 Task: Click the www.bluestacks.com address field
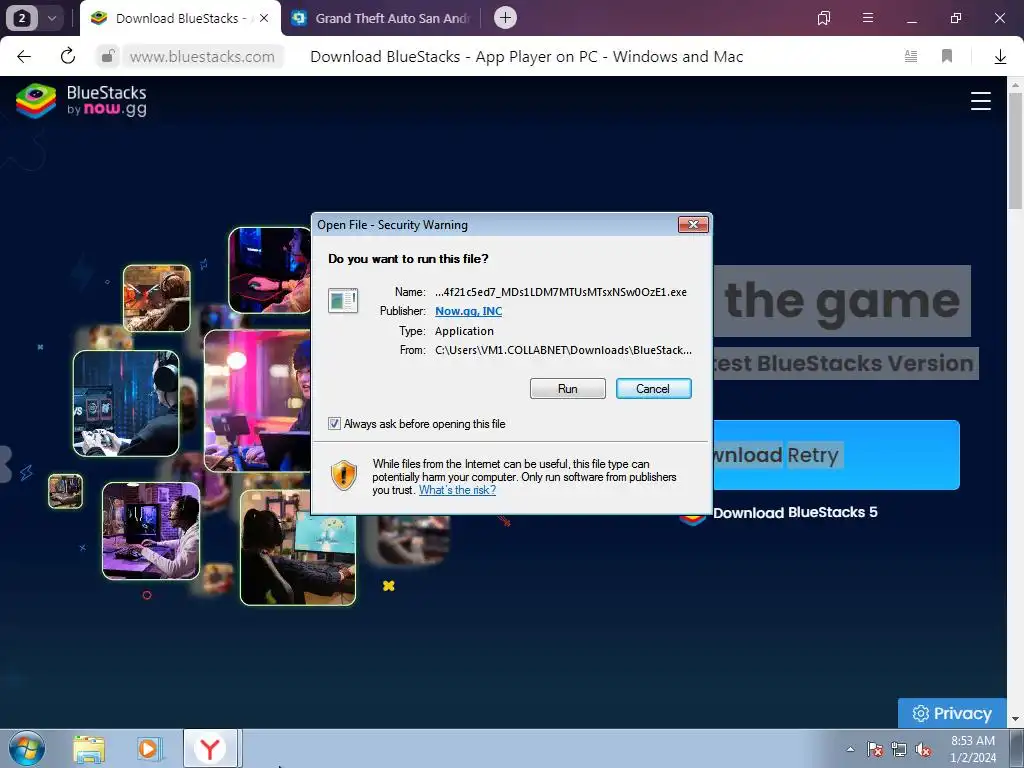click(x=202, y=57)
